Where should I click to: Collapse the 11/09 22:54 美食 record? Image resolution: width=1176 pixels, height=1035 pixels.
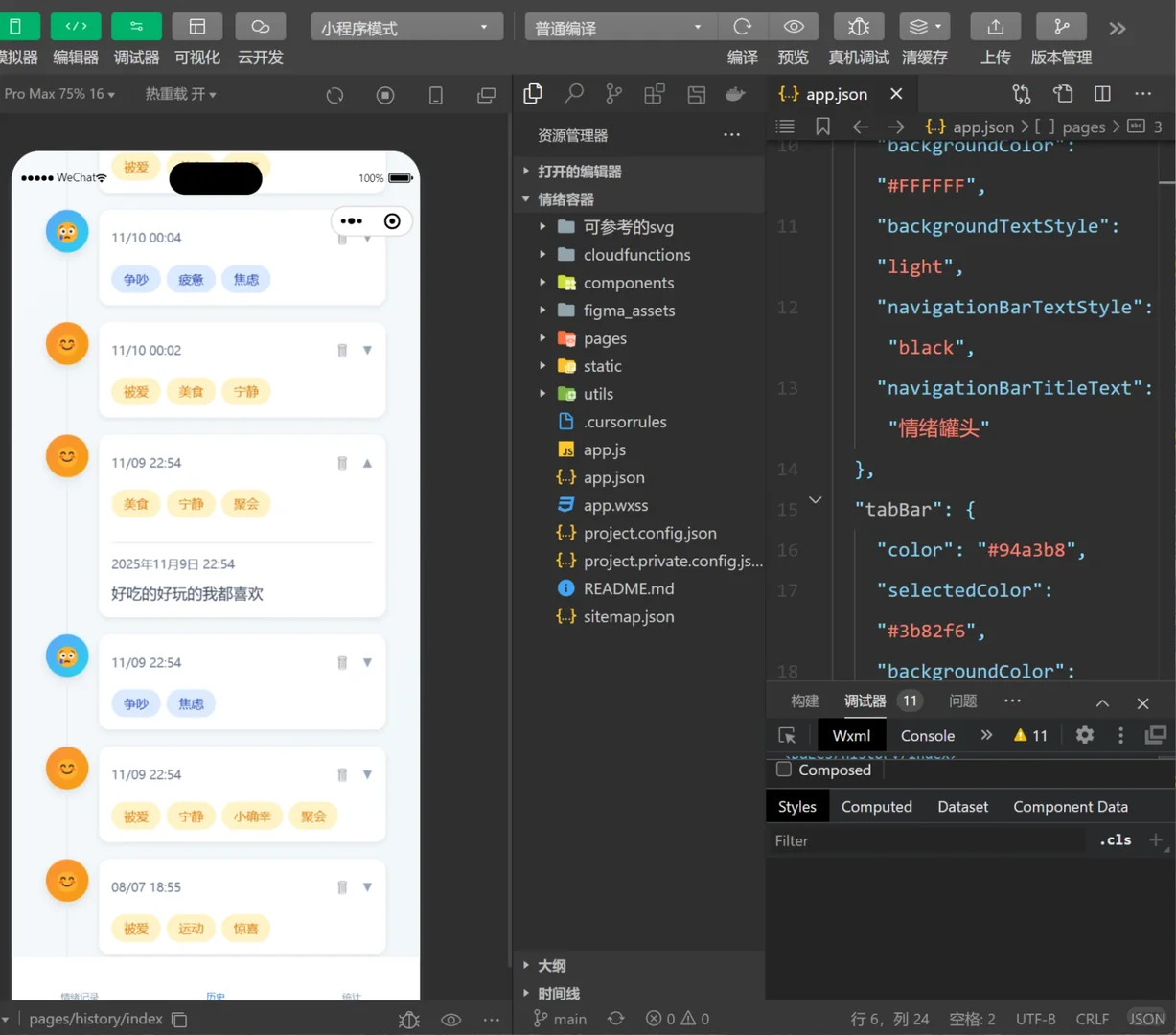367,463
